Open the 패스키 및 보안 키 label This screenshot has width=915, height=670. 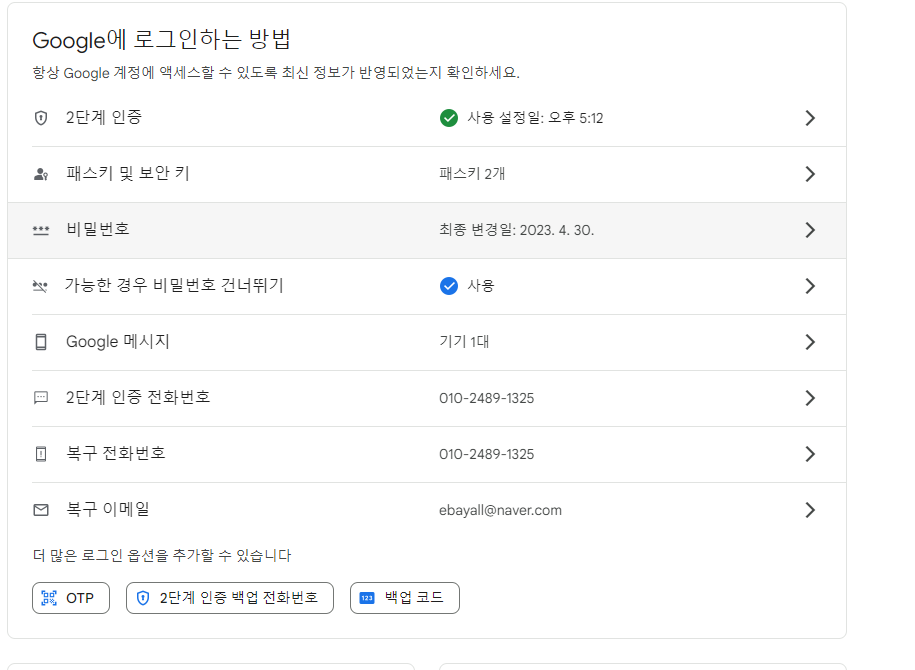[x=128, y=173]
